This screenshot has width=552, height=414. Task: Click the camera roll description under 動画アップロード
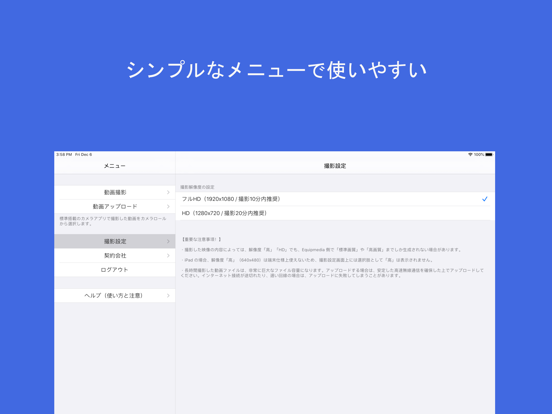pyautogui.click(x=113, y=221)
